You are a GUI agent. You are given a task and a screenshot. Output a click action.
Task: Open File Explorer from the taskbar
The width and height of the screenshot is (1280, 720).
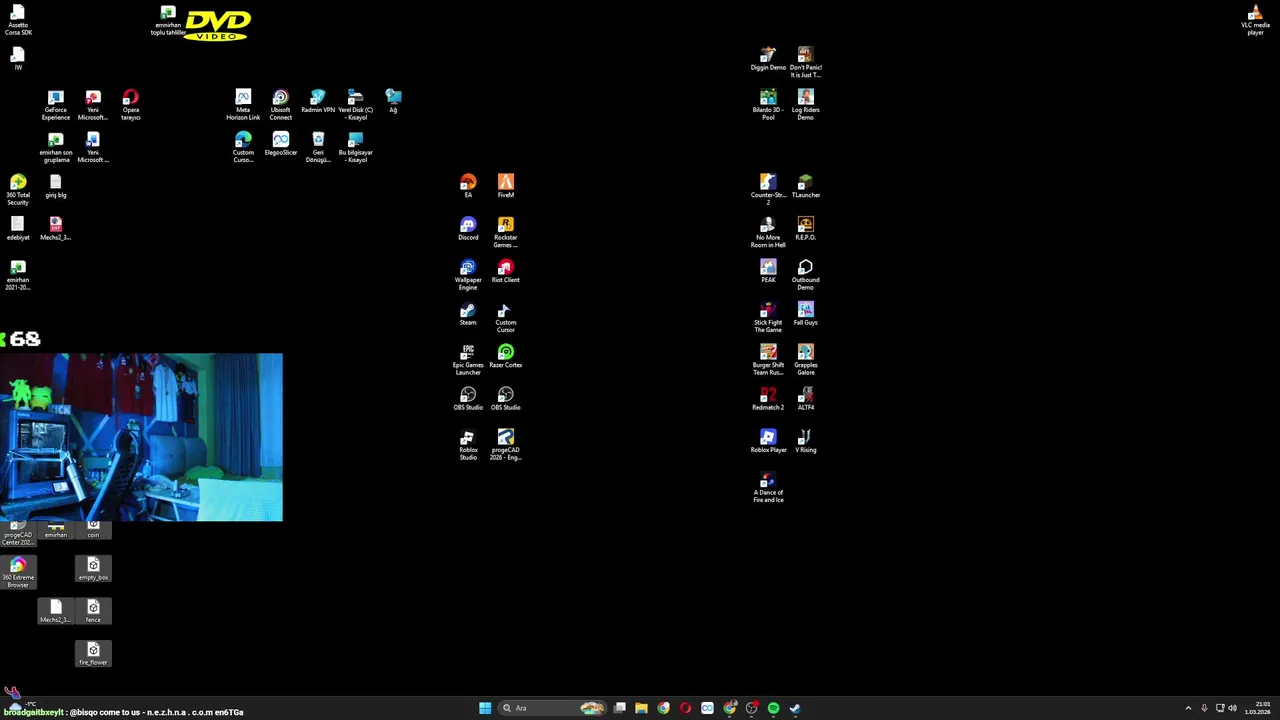(641, 708)
